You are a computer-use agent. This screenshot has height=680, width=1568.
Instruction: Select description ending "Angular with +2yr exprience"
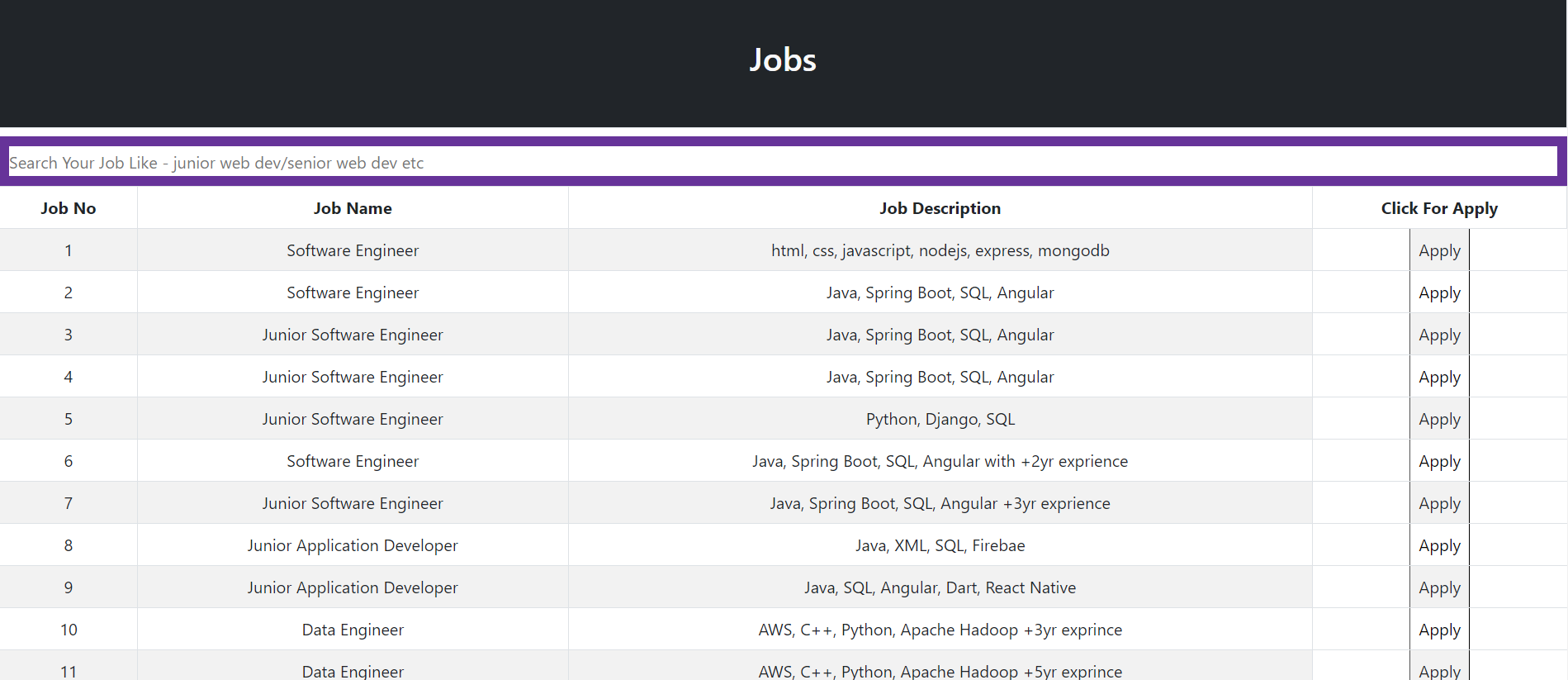pyautogui.click(x=940, y=461)
